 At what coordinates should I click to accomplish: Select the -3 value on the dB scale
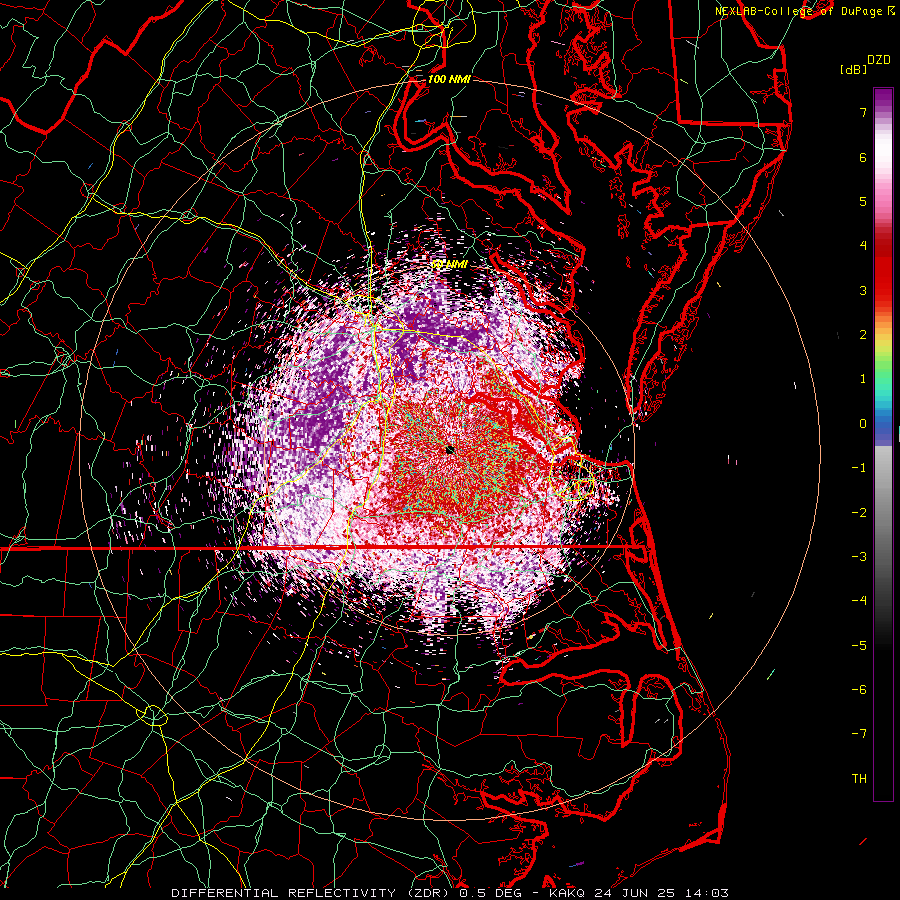(x=859, y=557)
